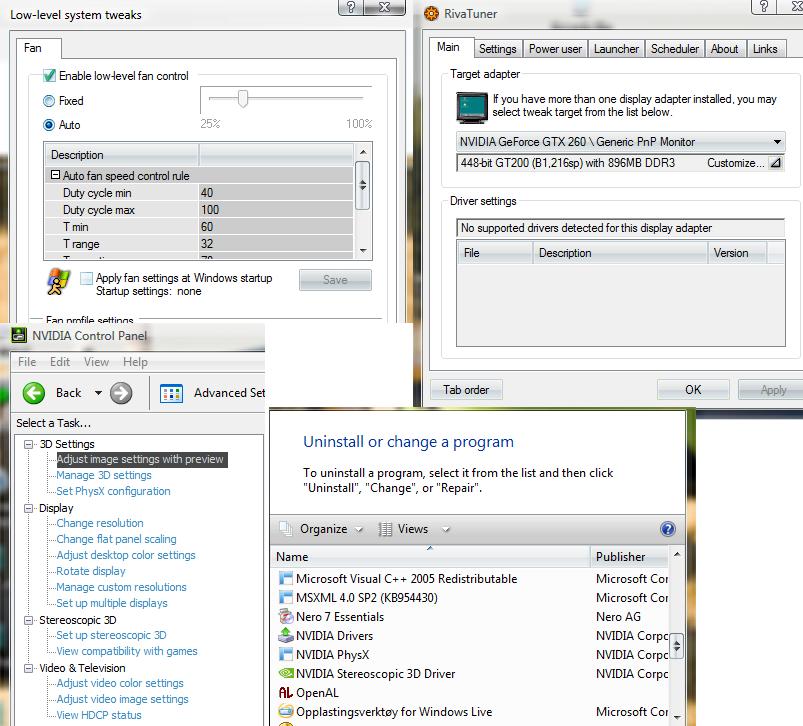Click the monitor icon in Target adapter

pyautogui.click(x=472, y=107)
